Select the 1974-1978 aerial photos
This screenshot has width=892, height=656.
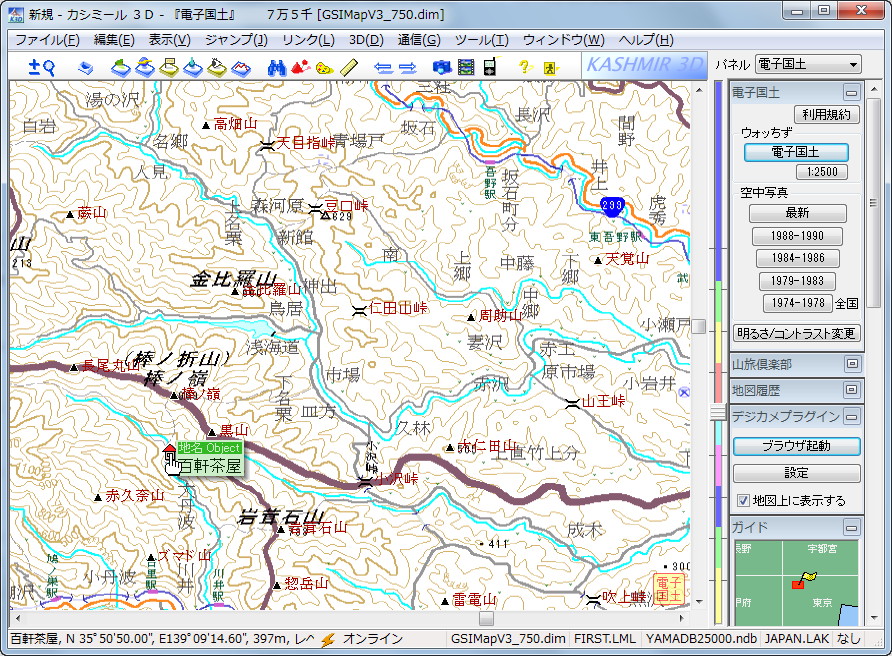click(798, 303)
